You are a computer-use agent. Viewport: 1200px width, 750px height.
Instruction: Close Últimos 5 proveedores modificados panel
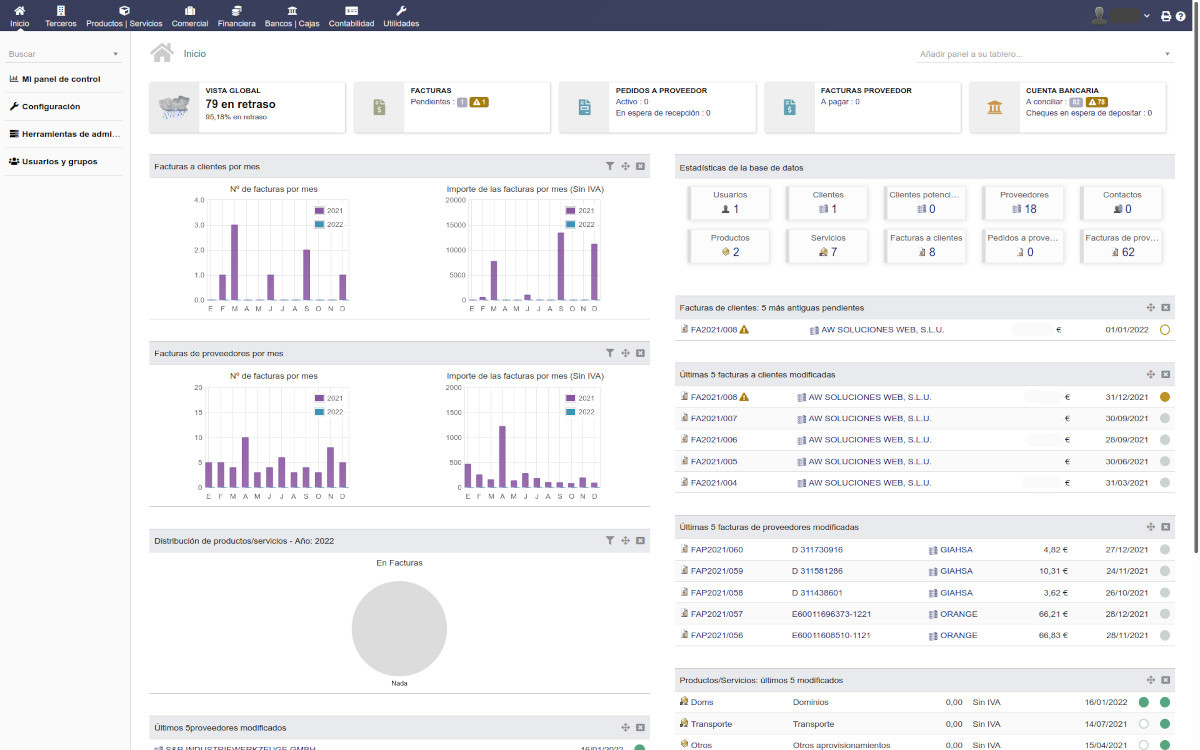coord(640,727)
